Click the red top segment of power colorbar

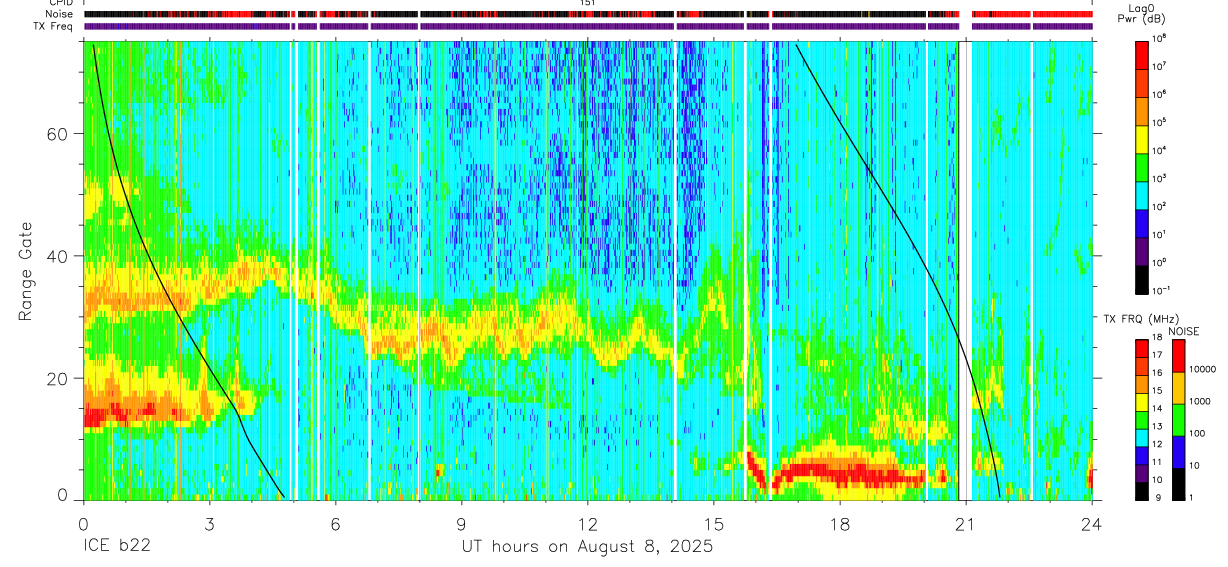(1142, 53)
